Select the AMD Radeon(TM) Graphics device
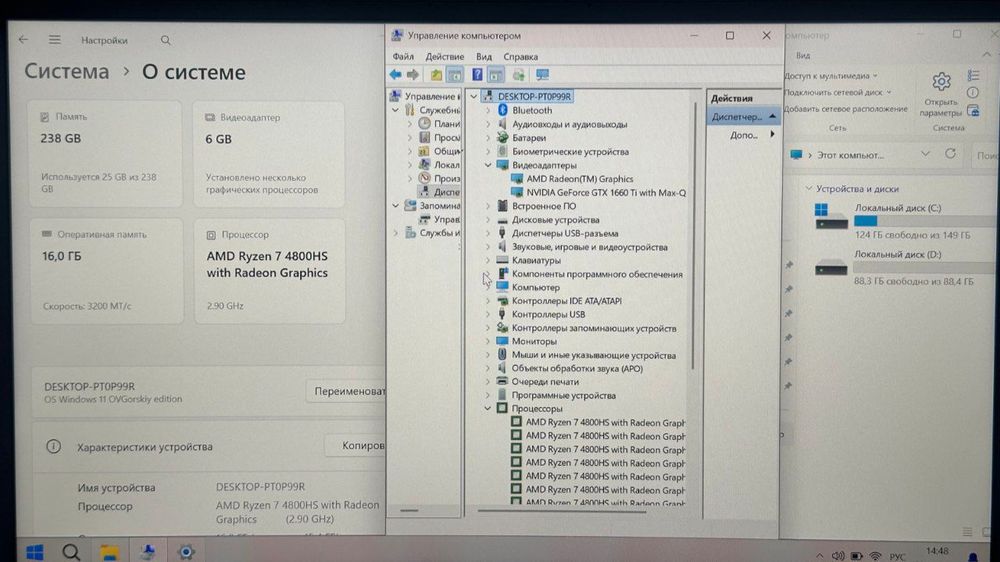 pyautogui.click(x=579, y=179)
